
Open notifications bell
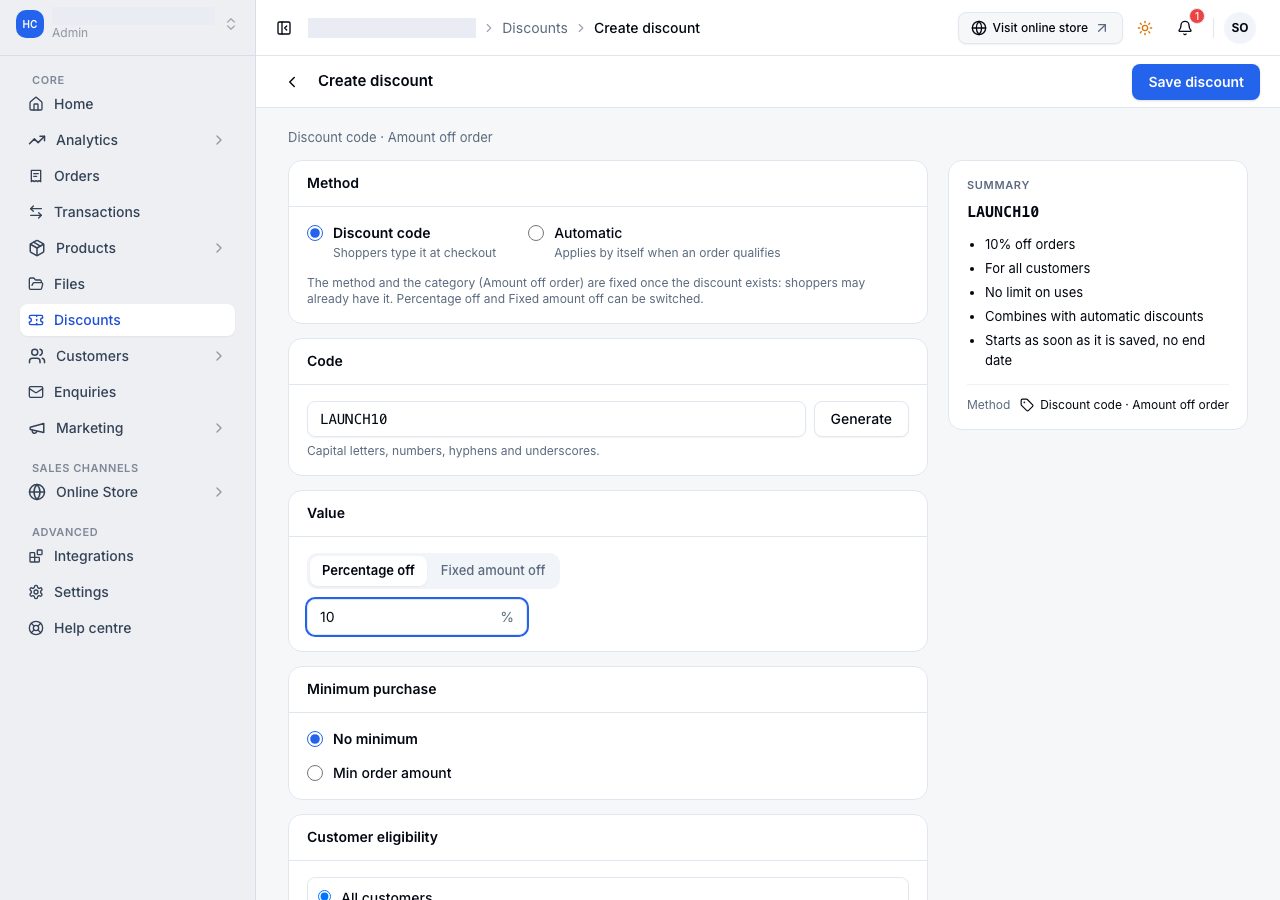point(1185,28)
